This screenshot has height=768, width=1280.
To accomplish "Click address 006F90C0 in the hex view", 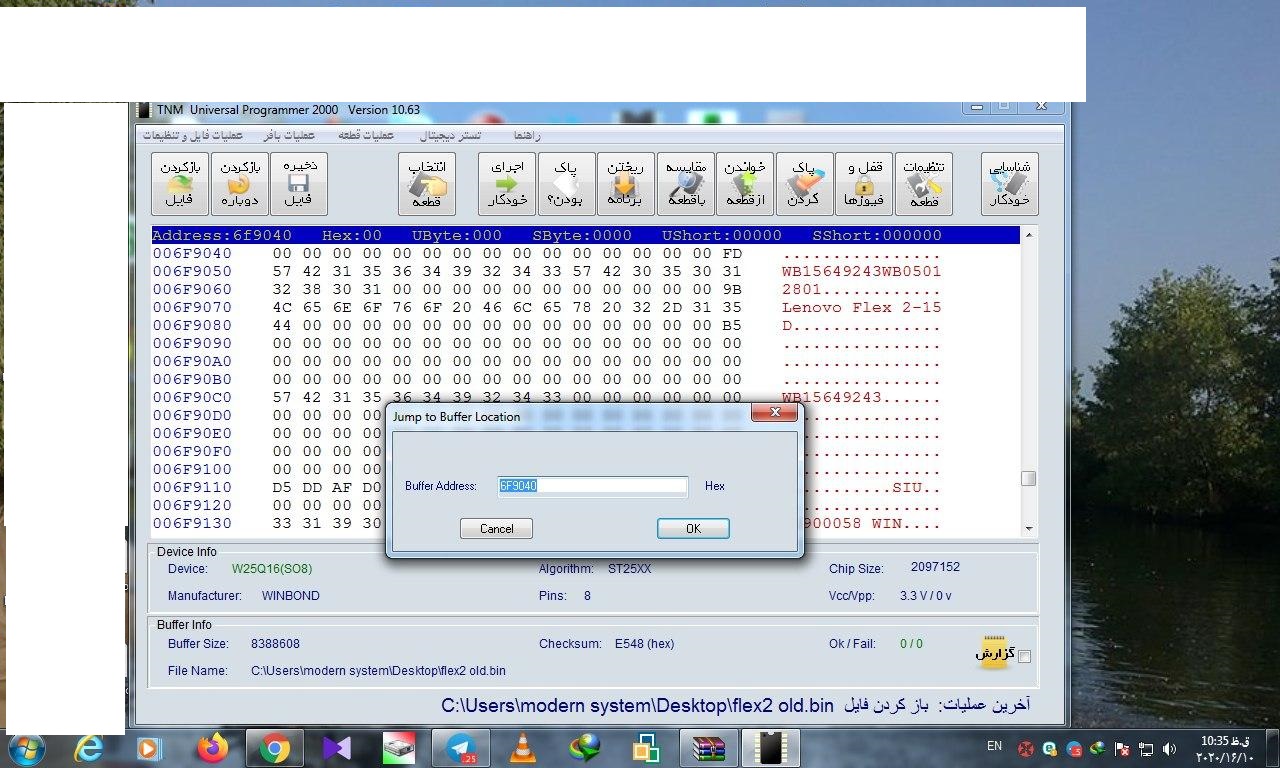I will (x=192, y=397).
